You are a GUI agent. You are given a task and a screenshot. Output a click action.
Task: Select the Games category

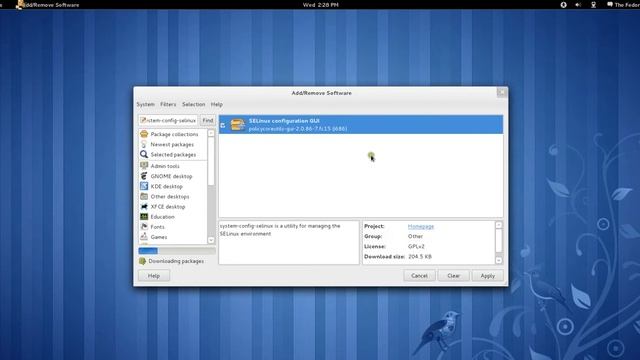173,237
